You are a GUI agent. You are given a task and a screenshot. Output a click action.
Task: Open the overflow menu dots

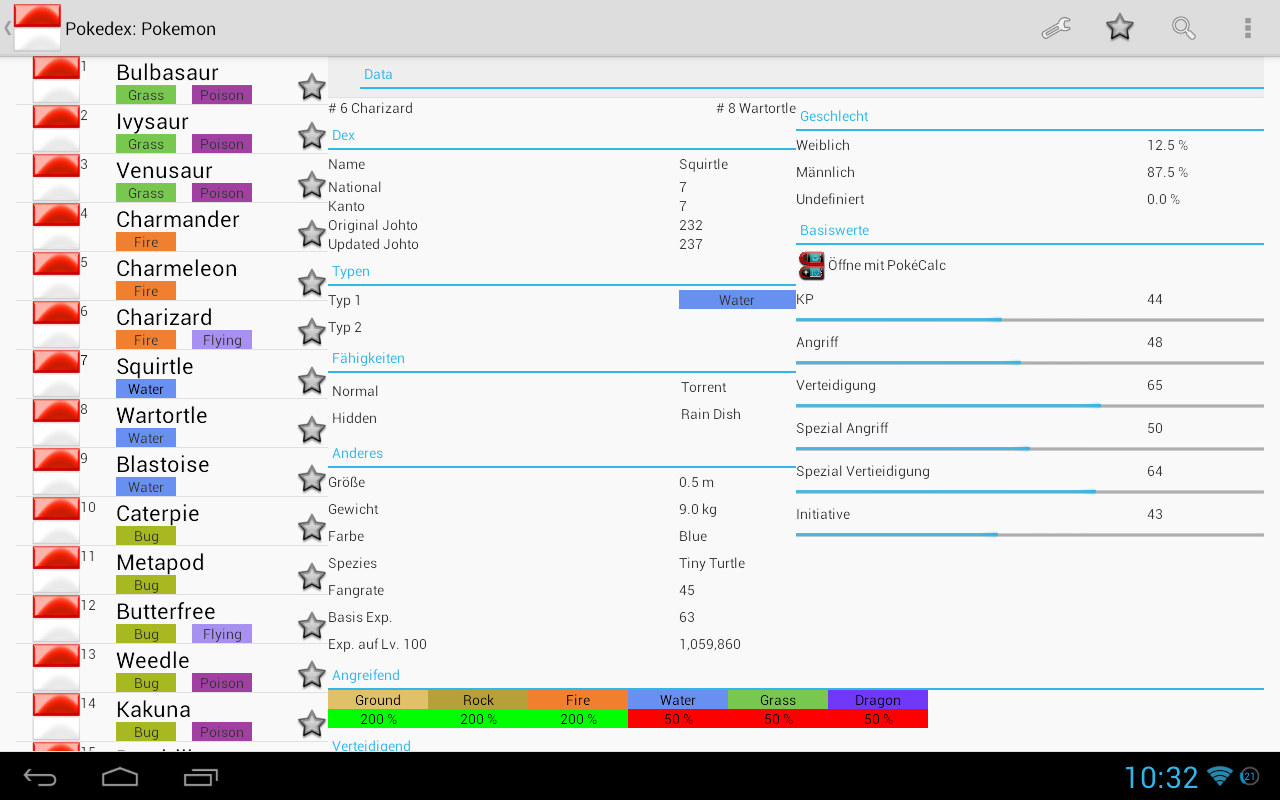(x=1248, y=28)
